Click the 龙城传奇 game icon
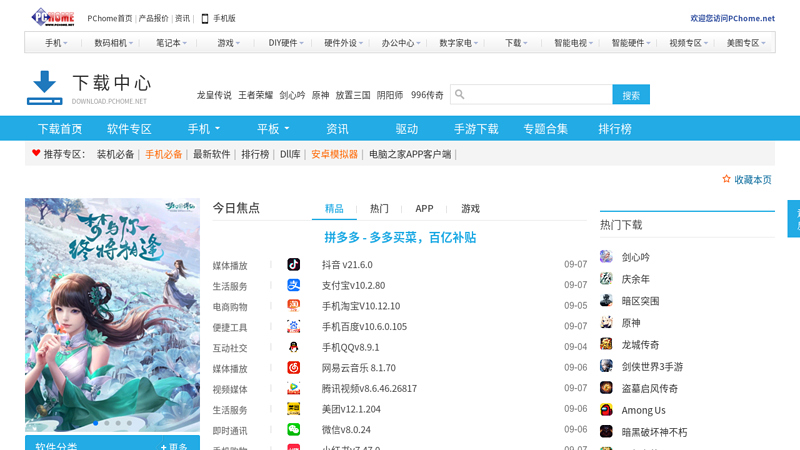 click(x=606, y=344)
